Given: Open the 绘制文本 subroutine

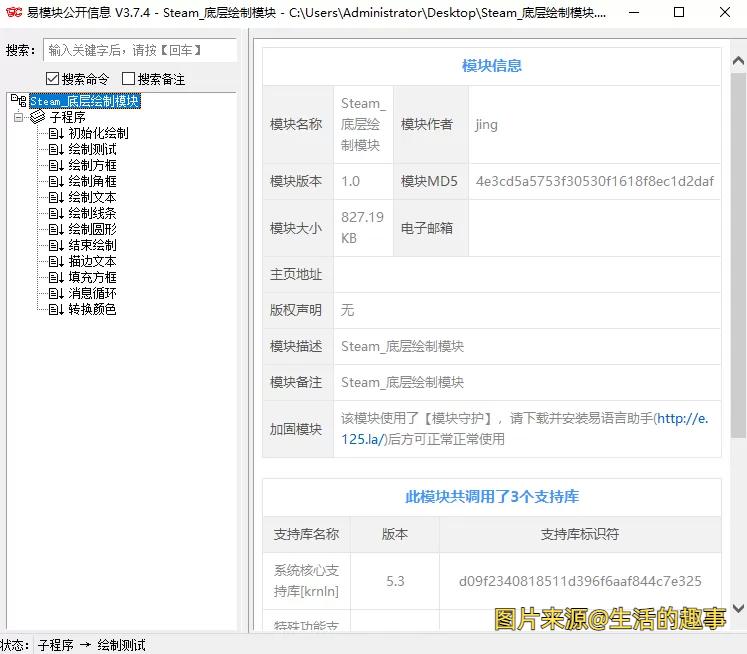Looking at the screenshot, I should tap(92, 197).
